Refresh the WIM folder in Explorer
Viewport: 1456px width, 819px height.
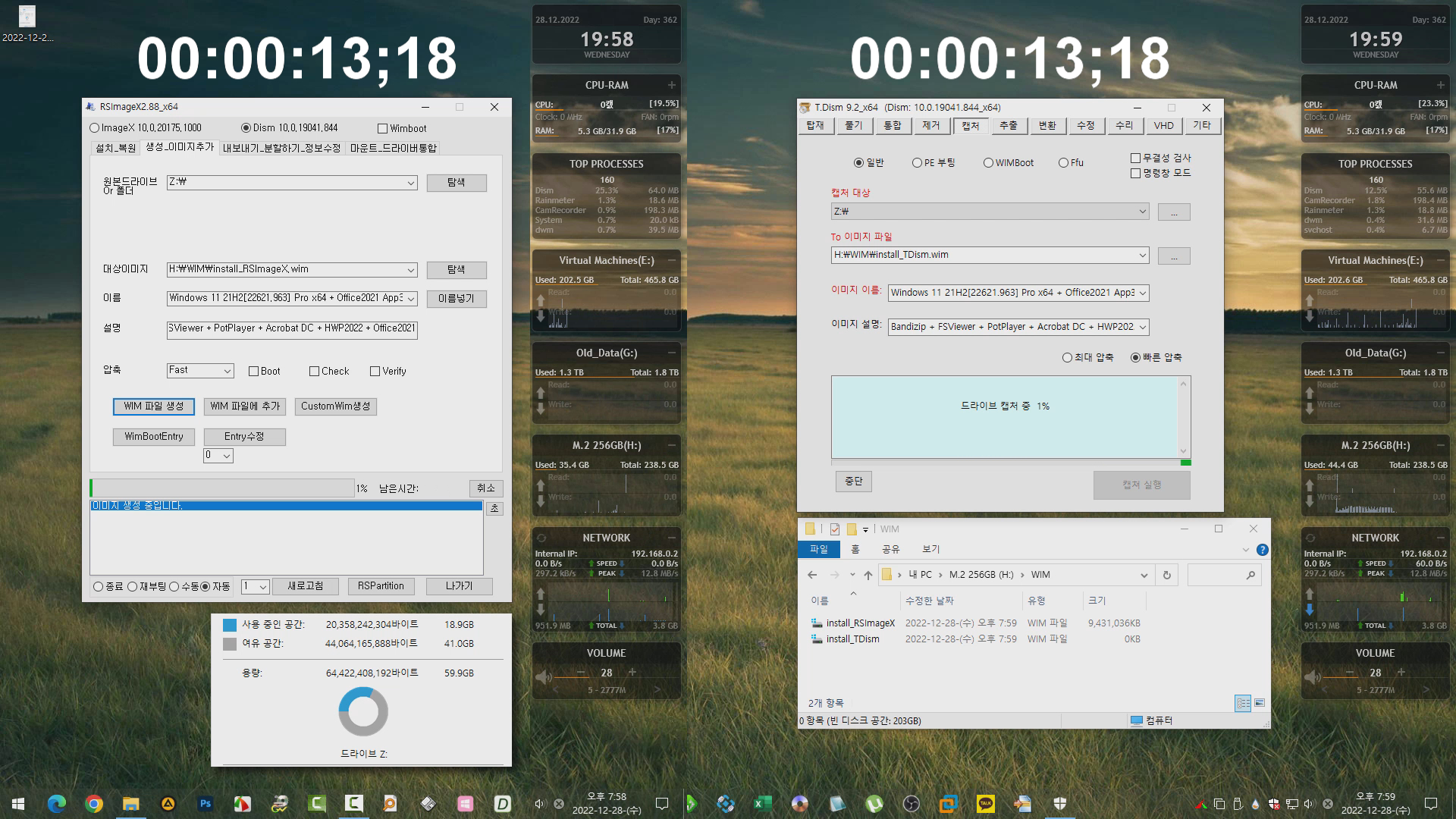pyautogui.click(x=1167, y=575)
